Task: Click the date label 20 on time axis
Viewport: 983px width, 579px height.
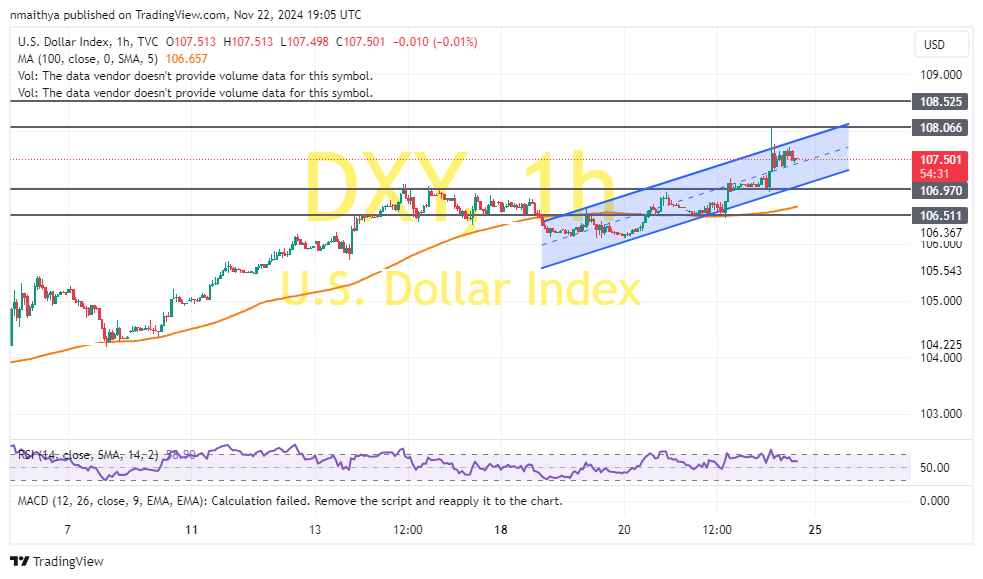Action: click(624, 530)
